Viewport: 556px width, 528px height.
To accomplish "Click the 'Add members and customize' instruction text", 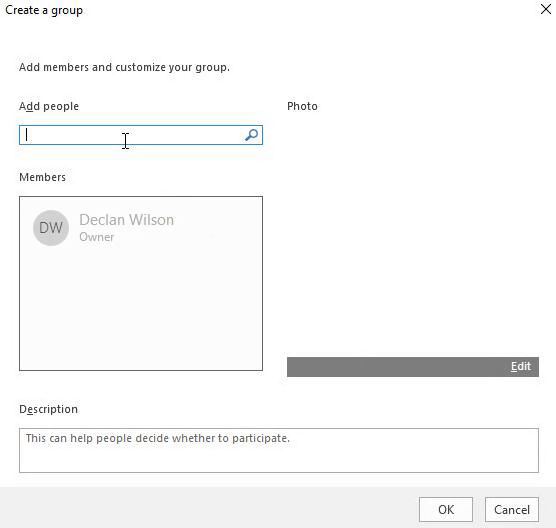I will 124,67.
